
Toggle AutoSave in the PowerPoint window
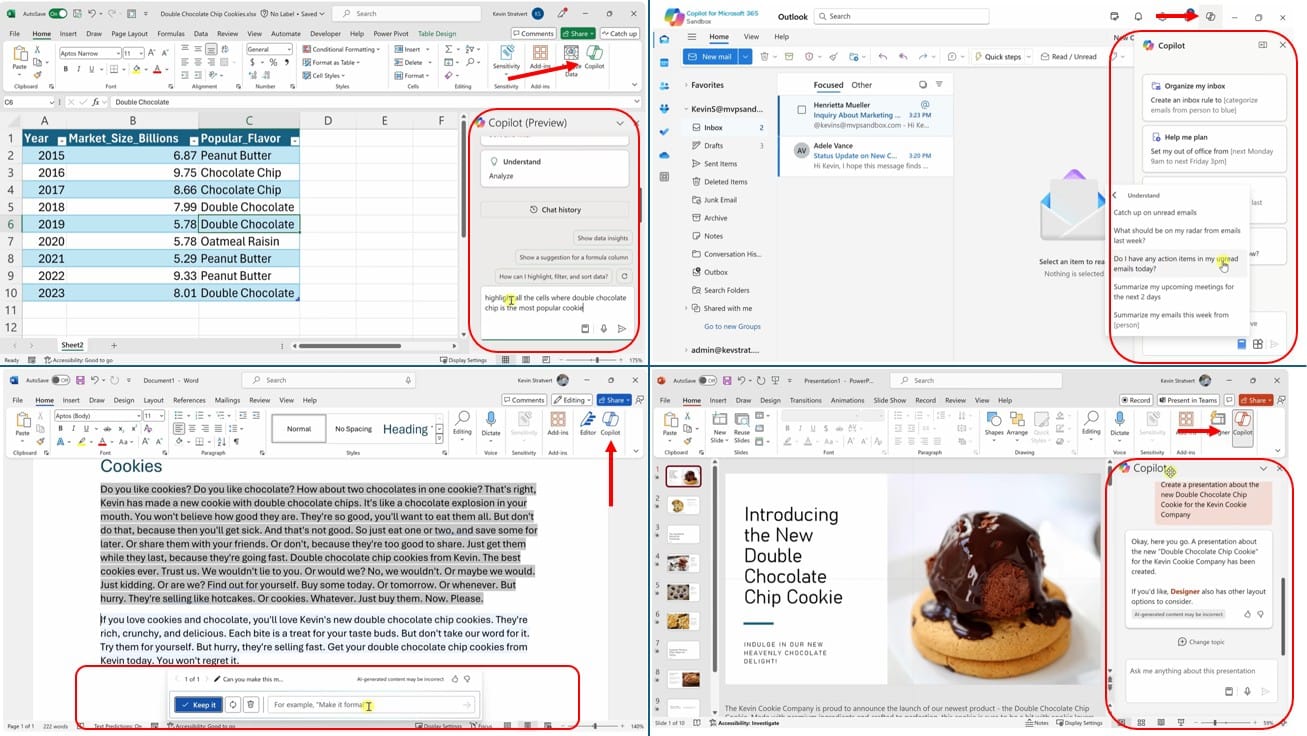(708, 380)
